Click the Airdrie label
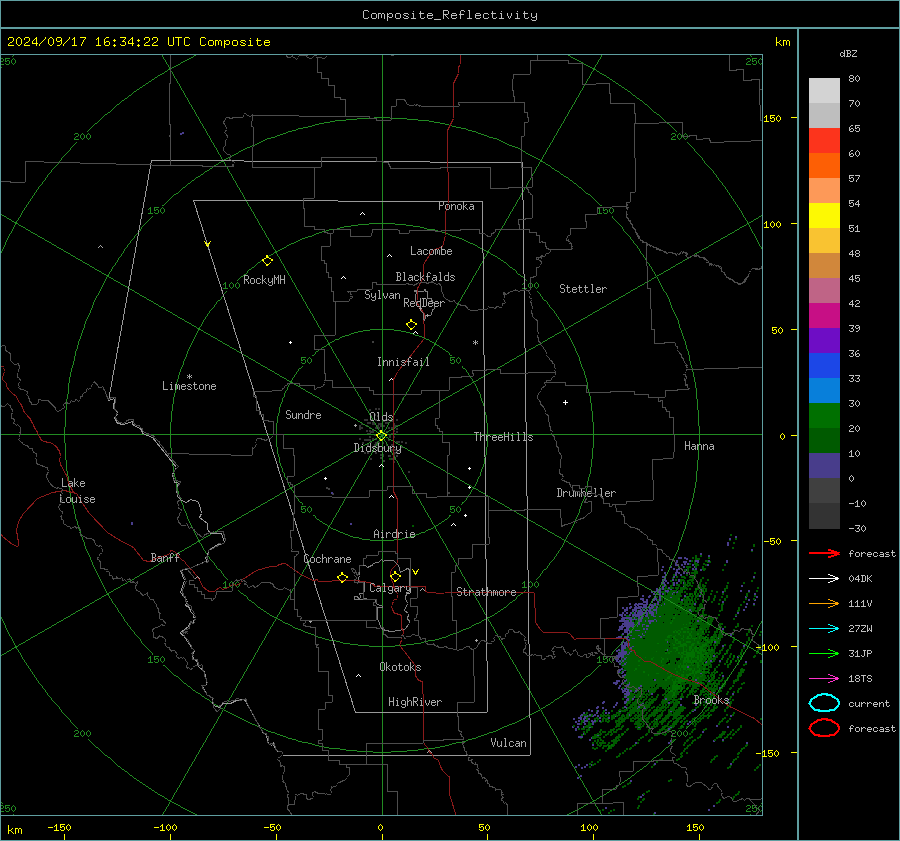Screen dimensions: 900x841 tap(394, 534)
